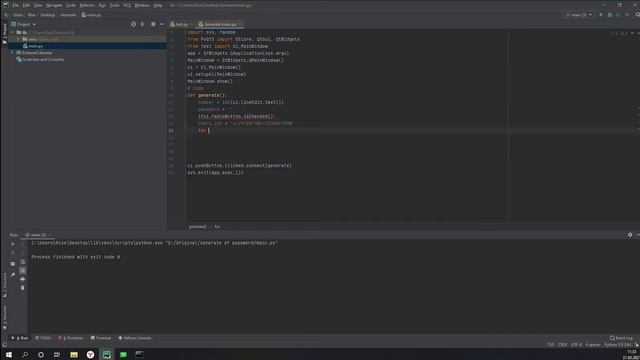Open the VCS menu
Screen dimensions: 640x360
point(127,5)
